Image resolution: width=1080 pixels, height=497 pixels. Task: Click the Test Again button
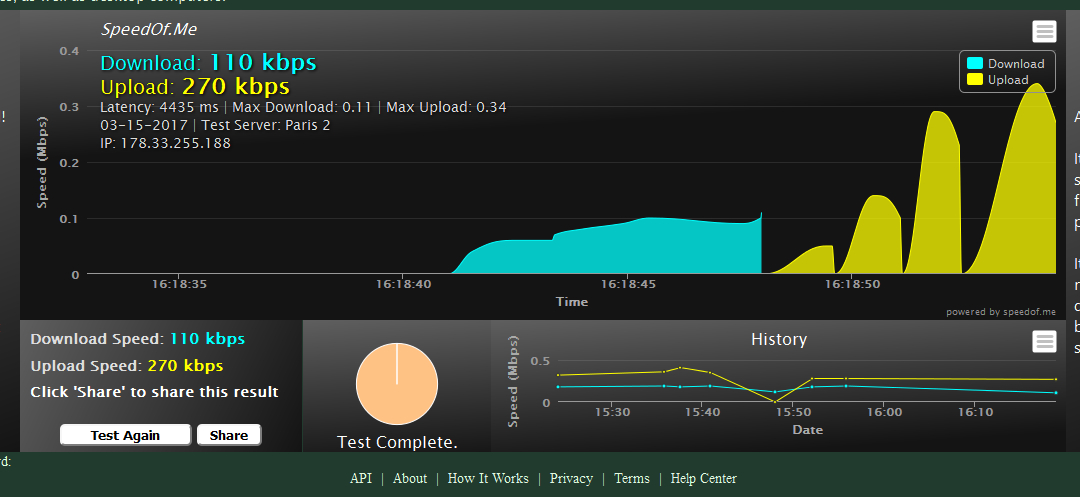[125, 435]
